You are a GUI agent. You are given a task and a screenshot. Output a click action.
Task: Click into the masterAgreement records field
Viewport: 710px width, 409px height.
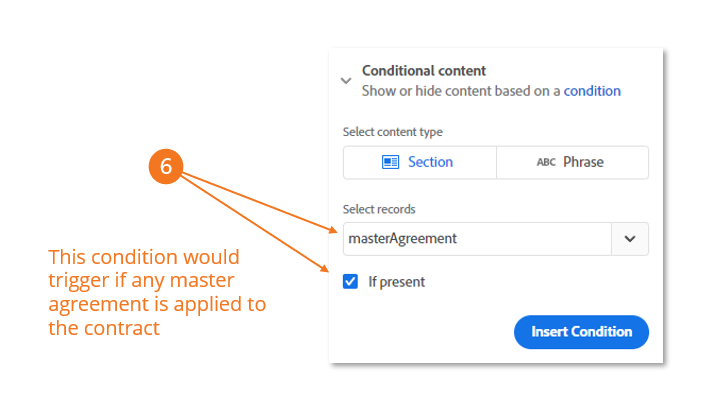tap(476, 239)
